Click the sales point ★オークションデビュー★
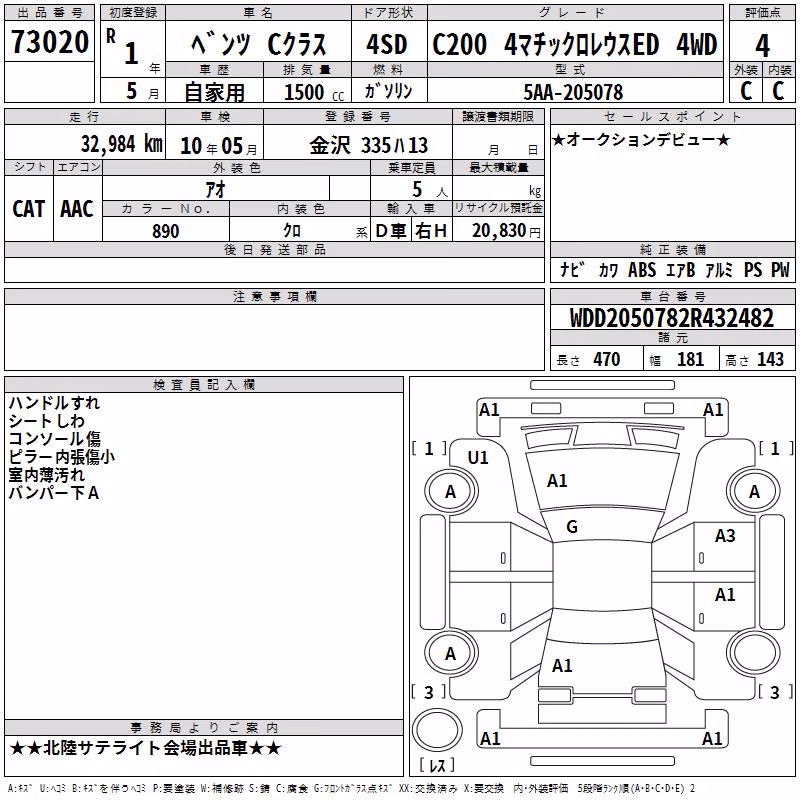Viewport: 800px width, 800px height. click(641, 139)
